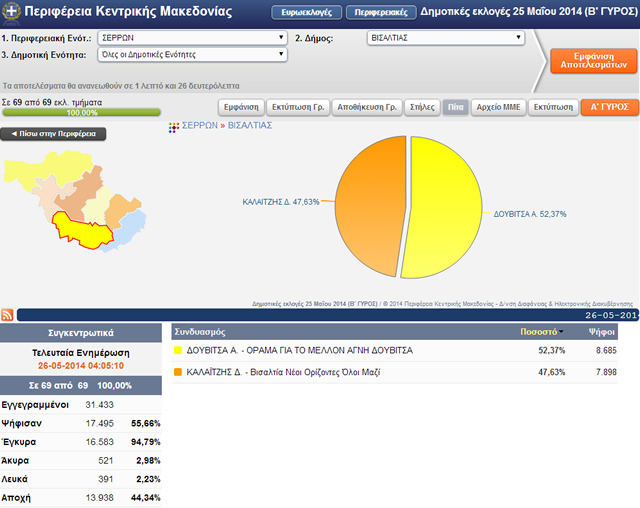The height and width of the screenshot is (508, 640).
Task: Click the orange ΚΑΛΑΪΤΖΗΣ pie slice
Action: click(x=368, y=205)
